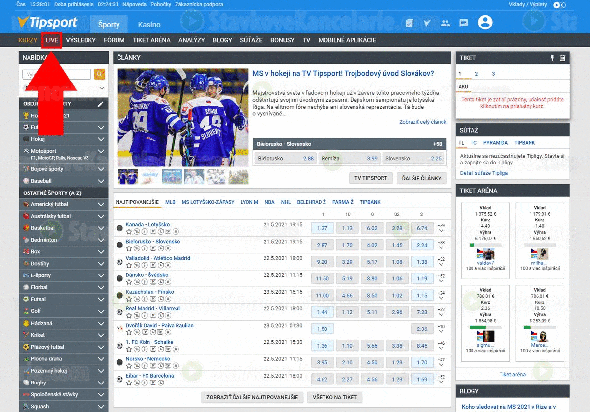This screenshot has height=412, width=590.
Task: Open the friends group icon in header
Action: (x=445, y=23)
